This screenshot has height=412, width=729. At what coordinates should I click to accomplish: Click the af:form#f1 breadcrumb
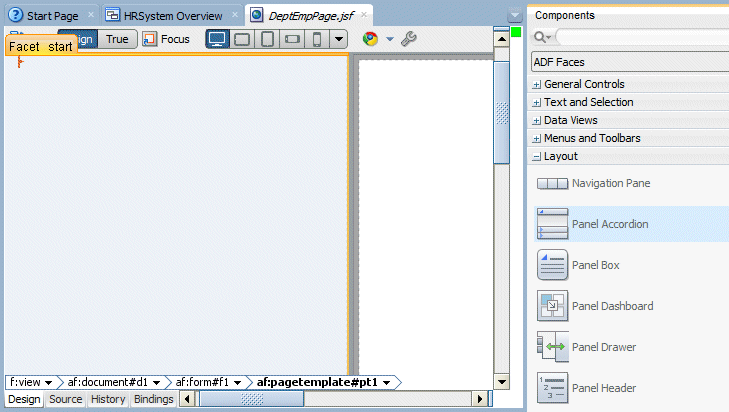click(202, 382)
